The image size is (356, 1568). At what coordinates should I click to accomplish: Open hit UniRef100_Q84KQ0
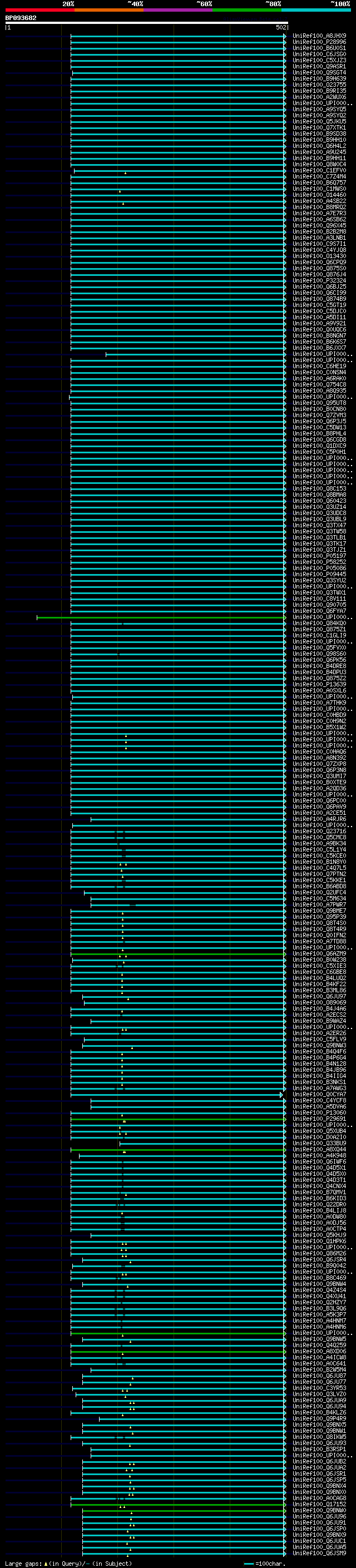click(319, 624)
